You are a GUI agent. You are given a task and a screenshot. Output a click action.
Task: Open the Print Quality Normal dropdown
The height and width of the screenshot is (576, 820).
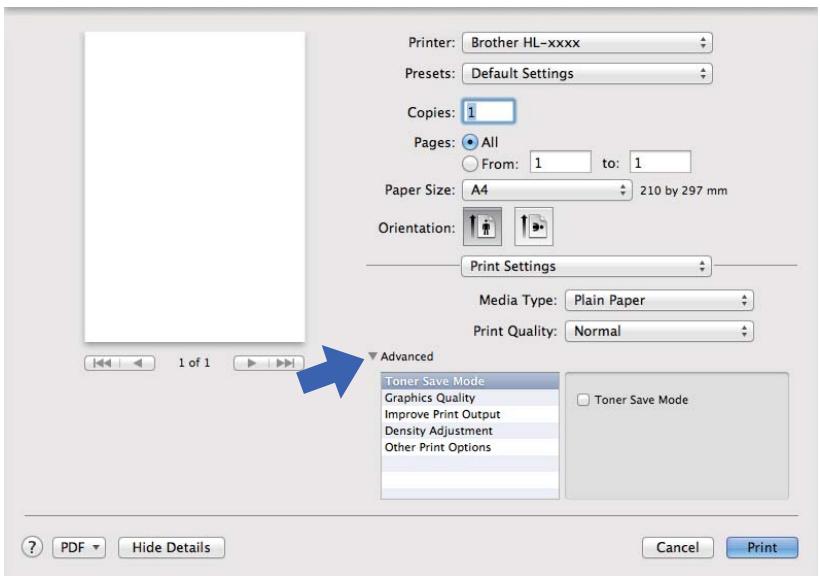click(659, 331)
